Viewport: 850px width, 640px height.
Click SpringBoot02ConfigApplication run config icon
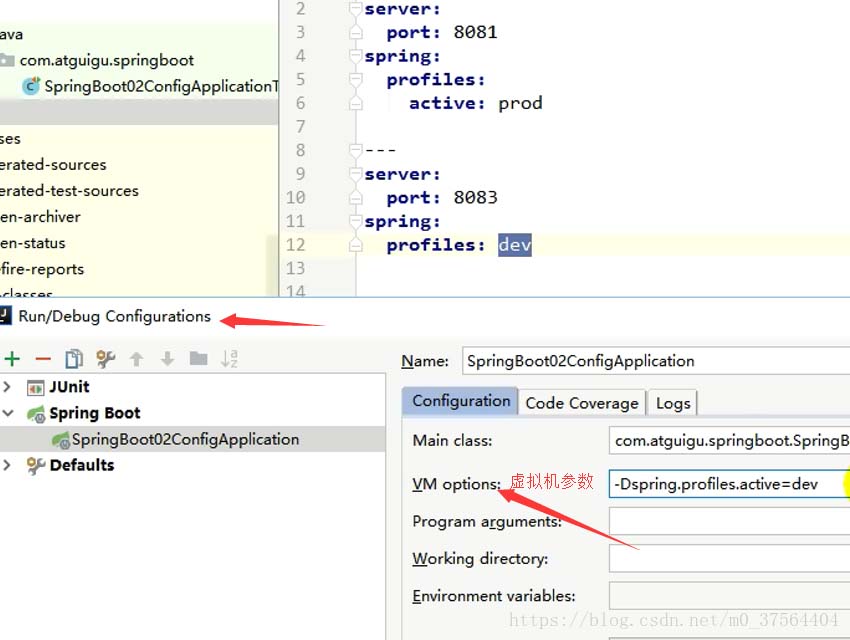tap(60, 440)
